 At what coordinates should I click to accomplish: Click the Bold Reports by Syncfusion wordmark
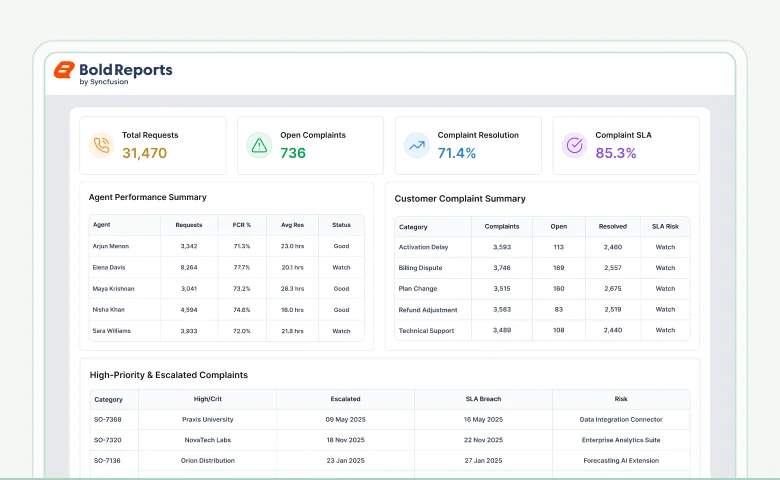[x=126, y=73]
